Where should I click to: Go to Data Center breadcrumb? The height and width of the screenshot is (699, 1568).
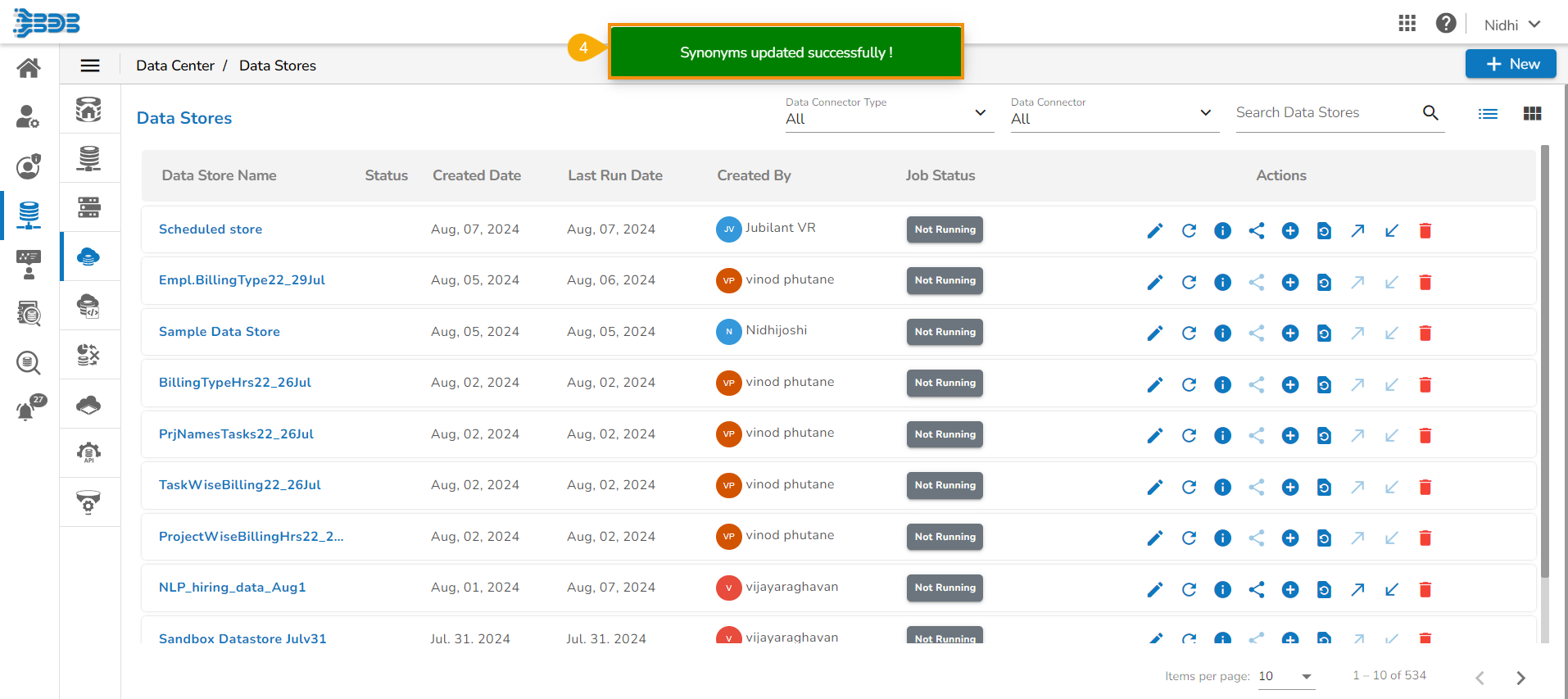pos(175,66)
